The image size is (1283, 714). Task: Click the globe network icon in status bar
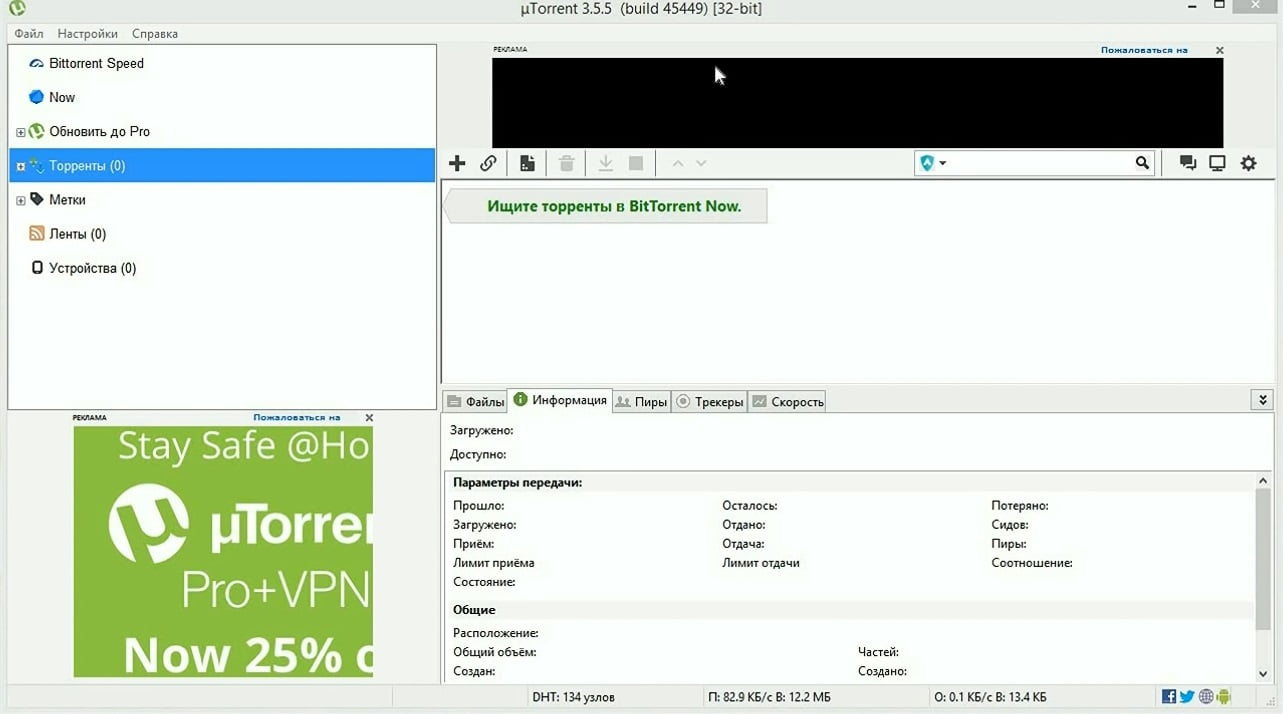click(x=1206, y=697)
